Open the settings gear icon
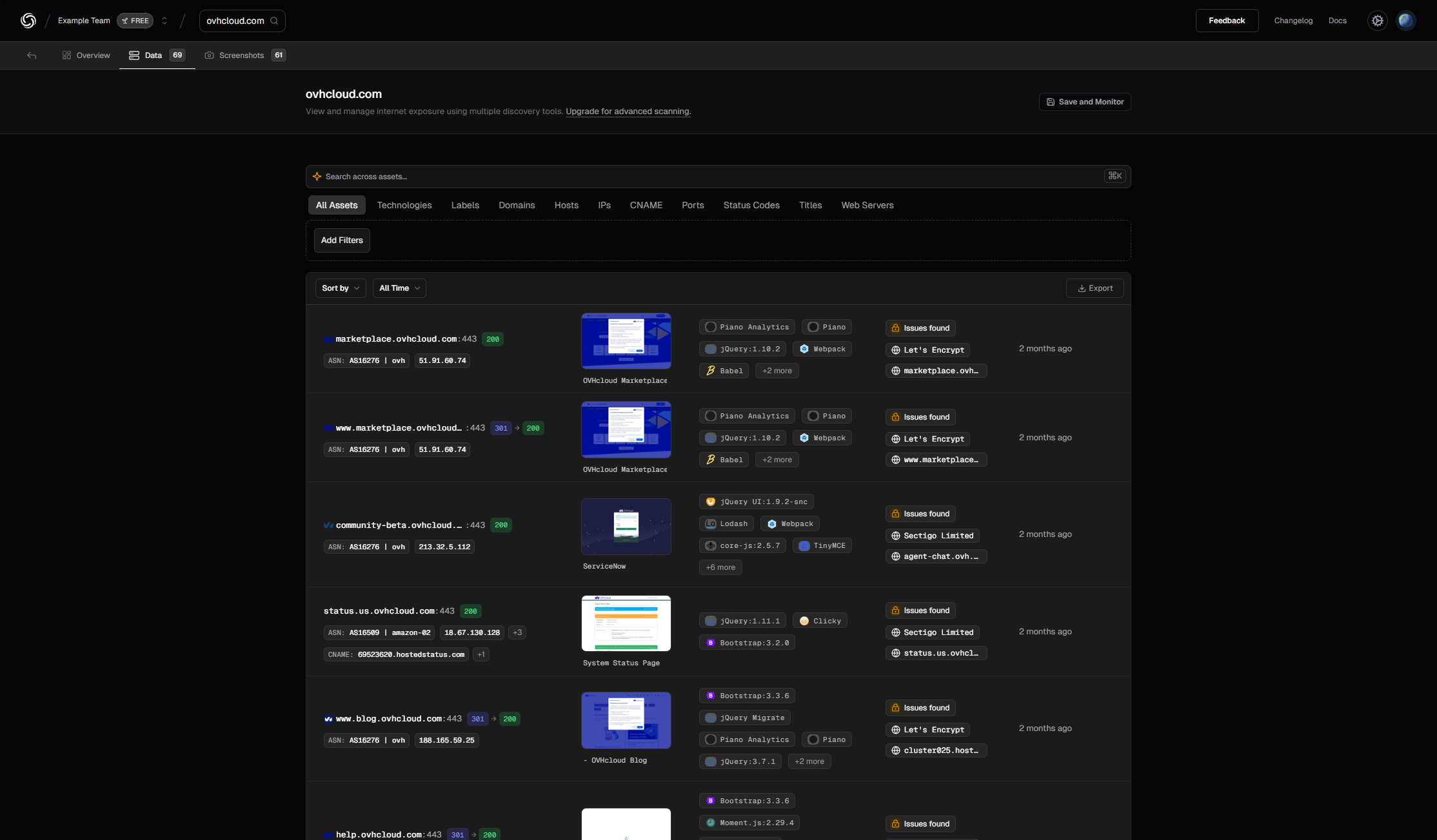 coord(1378,21)
